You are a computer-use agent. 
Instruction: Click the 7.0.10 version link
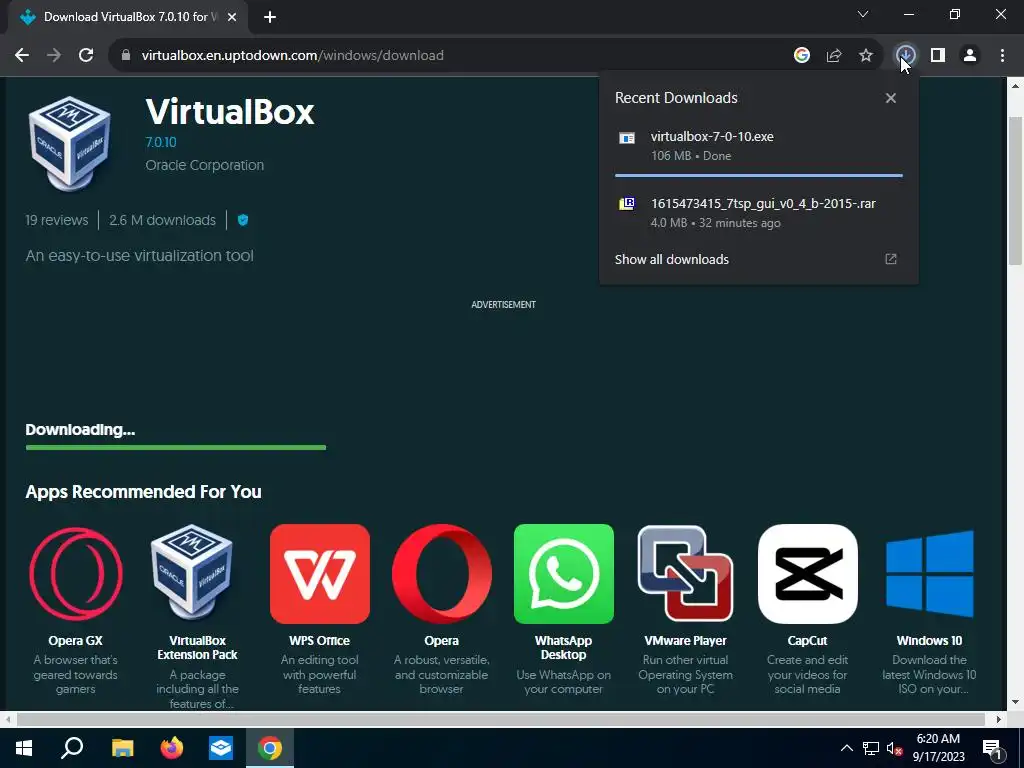point(161,142)
